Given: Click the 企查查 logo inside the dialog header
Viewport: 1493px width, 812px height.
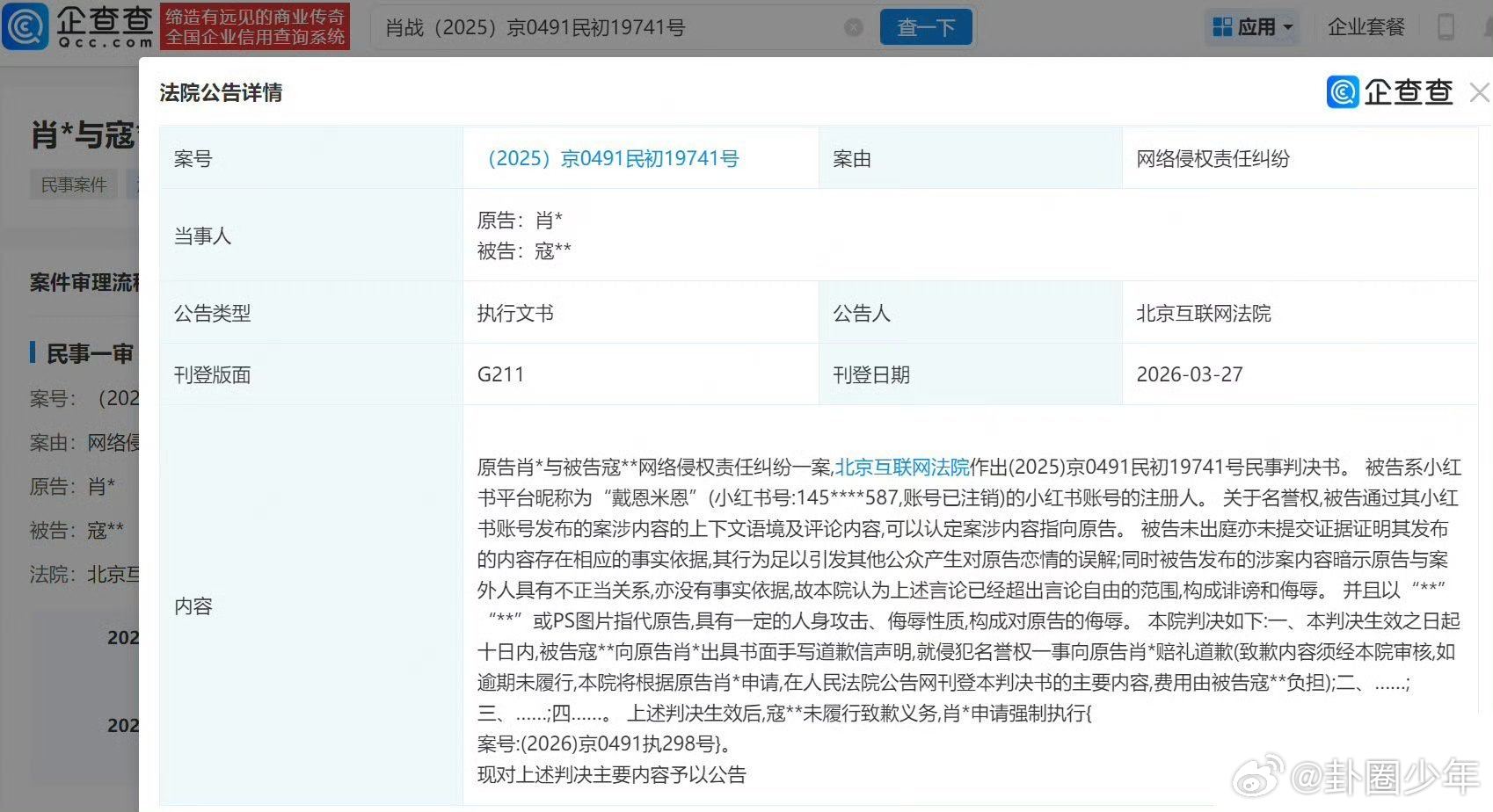Looking at the screenshot, I should pos(1390,92).
